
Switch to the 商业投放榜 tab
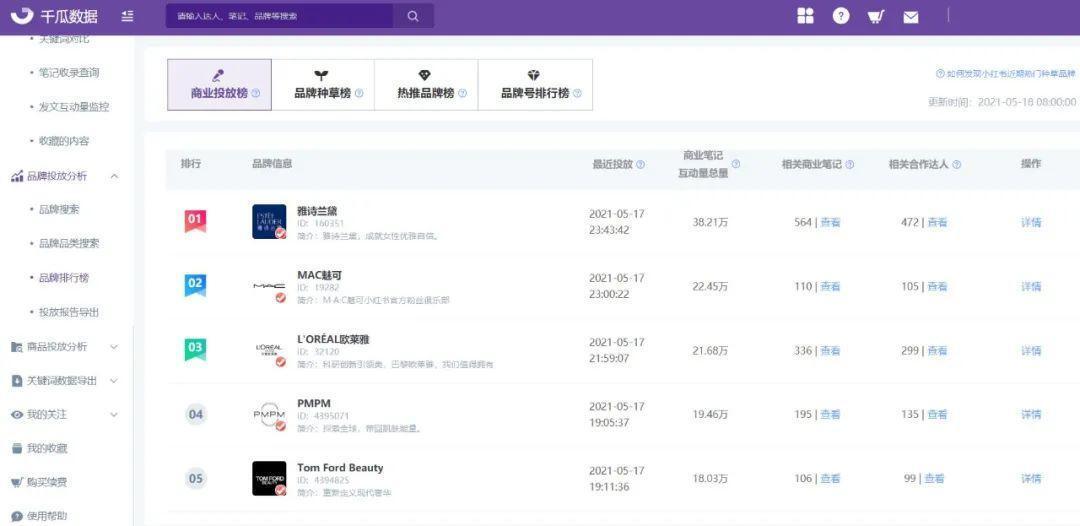tap(220, 85)
